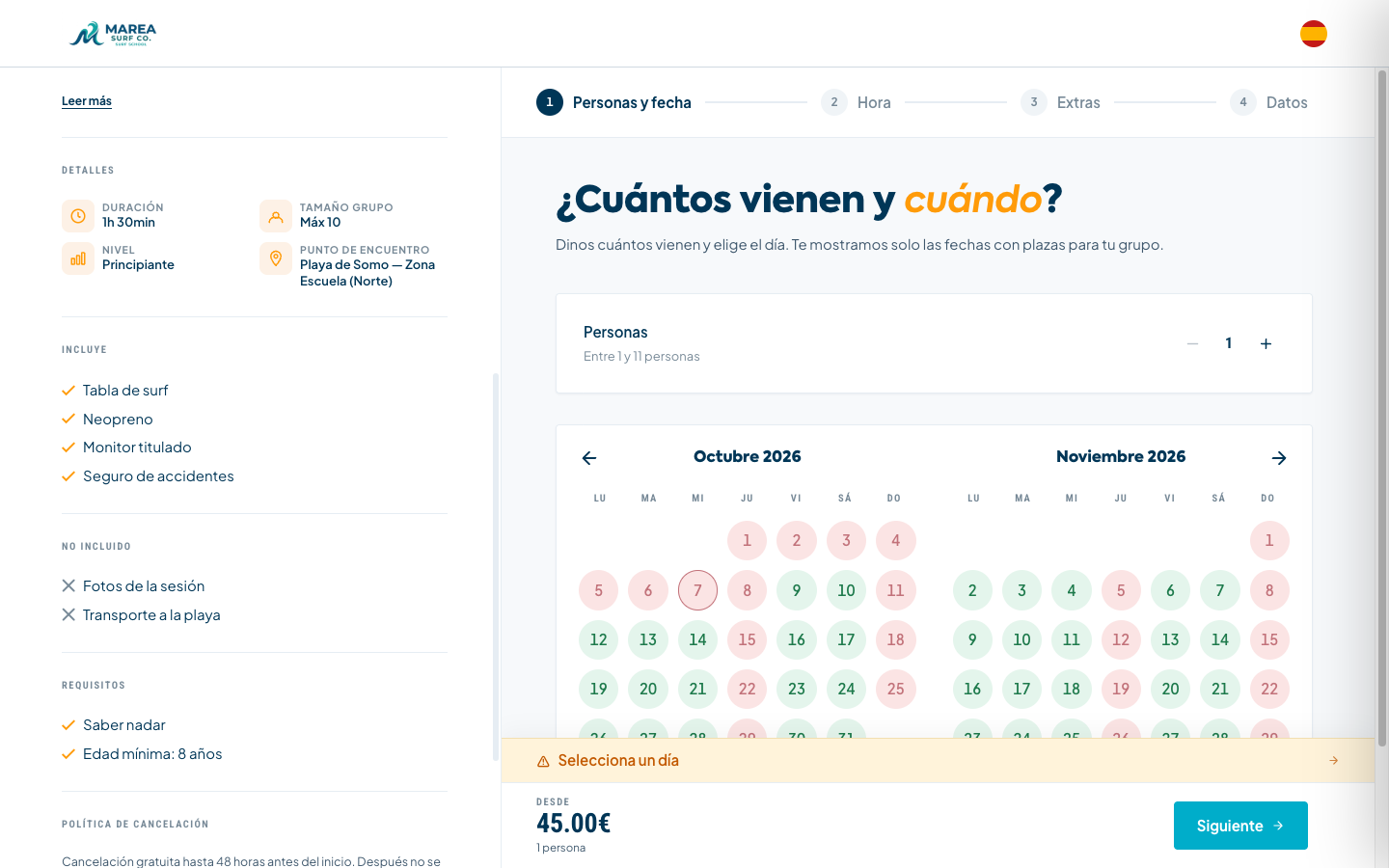The image size is (1389, 868).
Task: Click the page's vertical scrollbar
Action: 1381,409
